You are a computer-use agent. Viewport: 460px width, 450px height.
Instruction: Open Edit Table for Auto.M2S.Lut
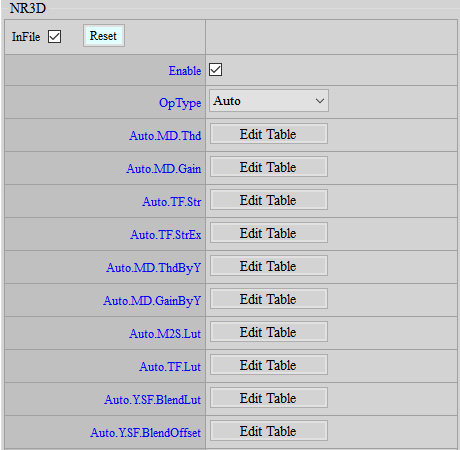(269, 332)
